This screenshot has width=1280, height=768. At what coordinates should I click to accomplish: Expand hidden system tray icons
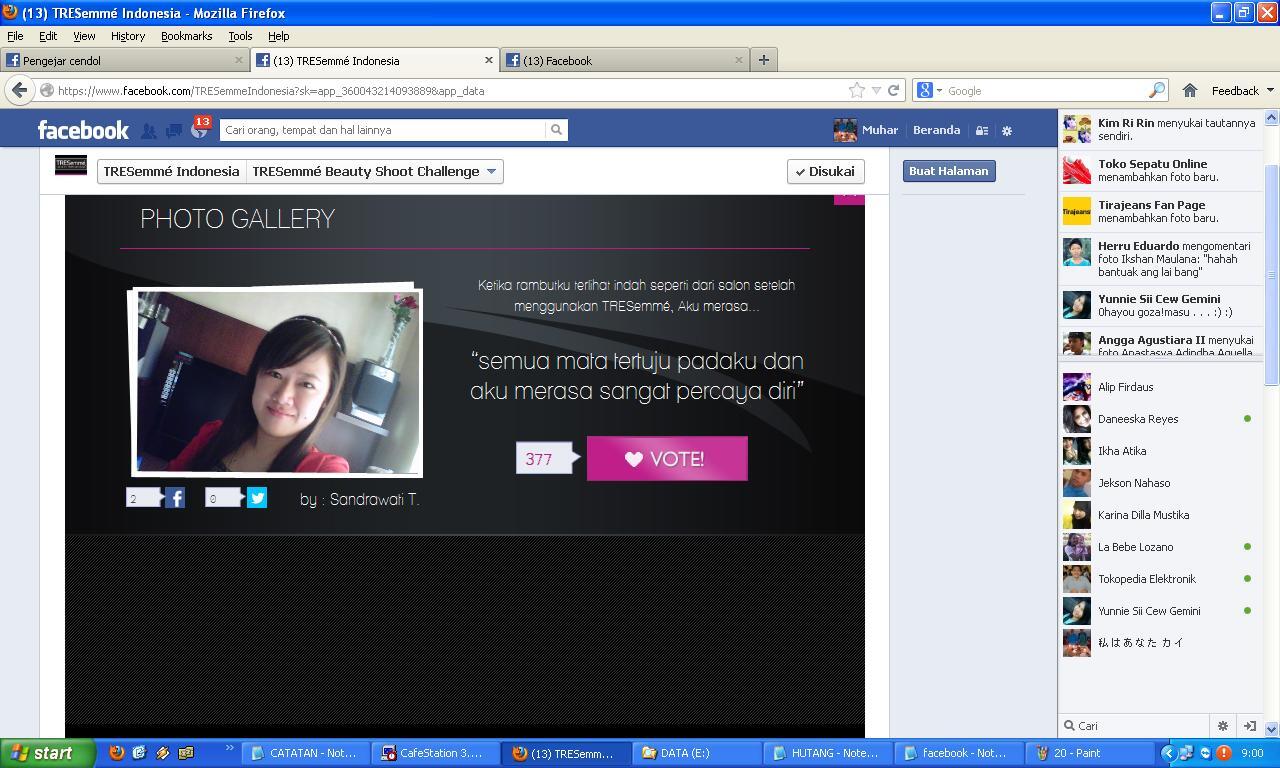1167,753
